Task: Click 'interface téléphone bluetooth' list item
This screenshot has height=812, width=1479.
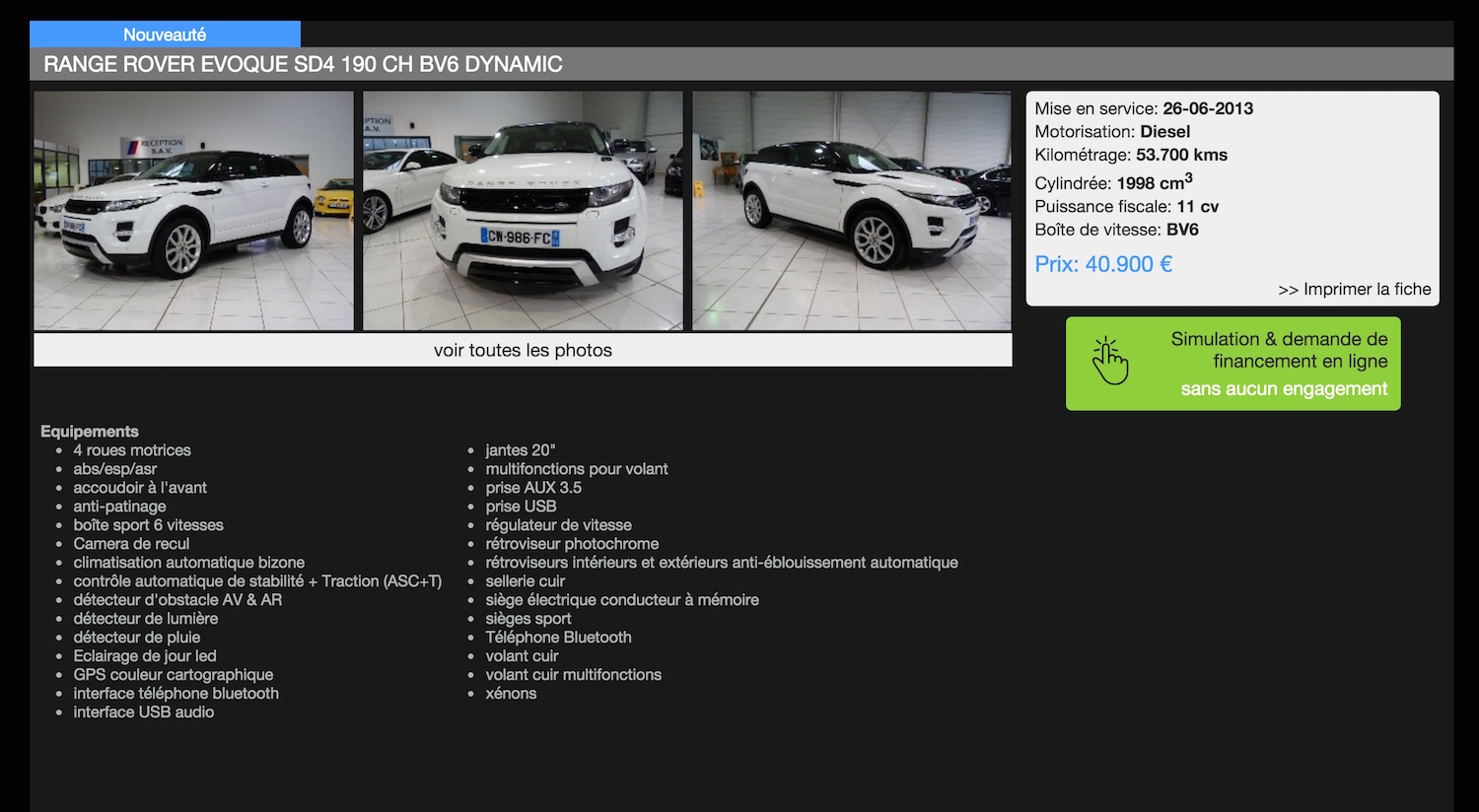Action: [x=176, y=694]
